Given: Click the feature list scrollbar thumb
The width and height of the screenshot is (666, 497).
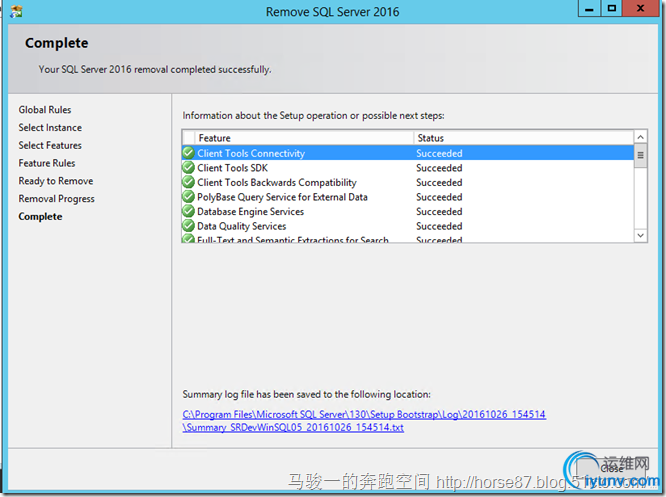Looking at the screenshot, I should (641, 155).
